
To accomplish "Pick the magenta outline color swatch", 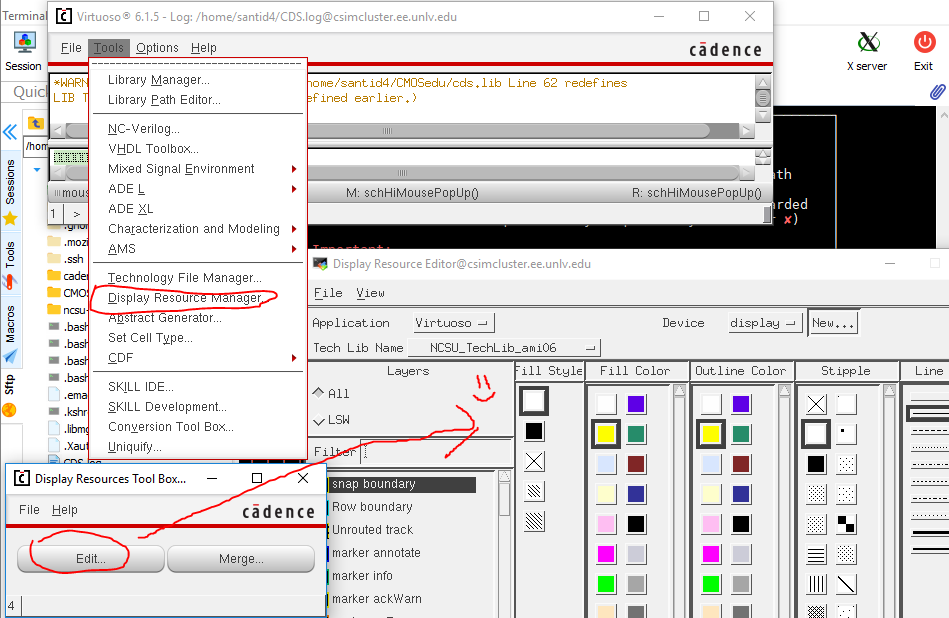I will [711, 554].
